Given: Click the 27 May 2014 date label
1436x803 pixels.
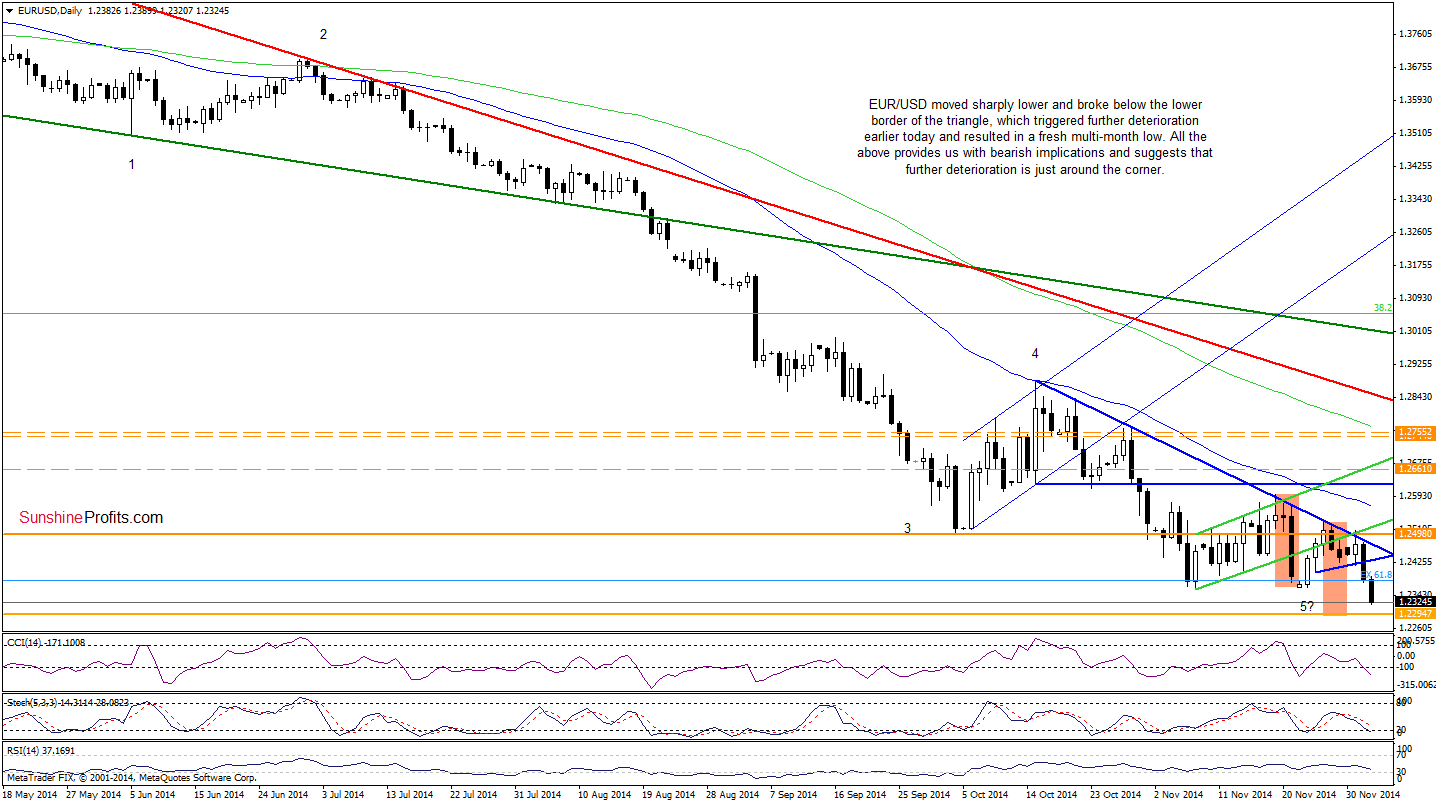Looking at the screenshot, I should [x=92, y=794].
